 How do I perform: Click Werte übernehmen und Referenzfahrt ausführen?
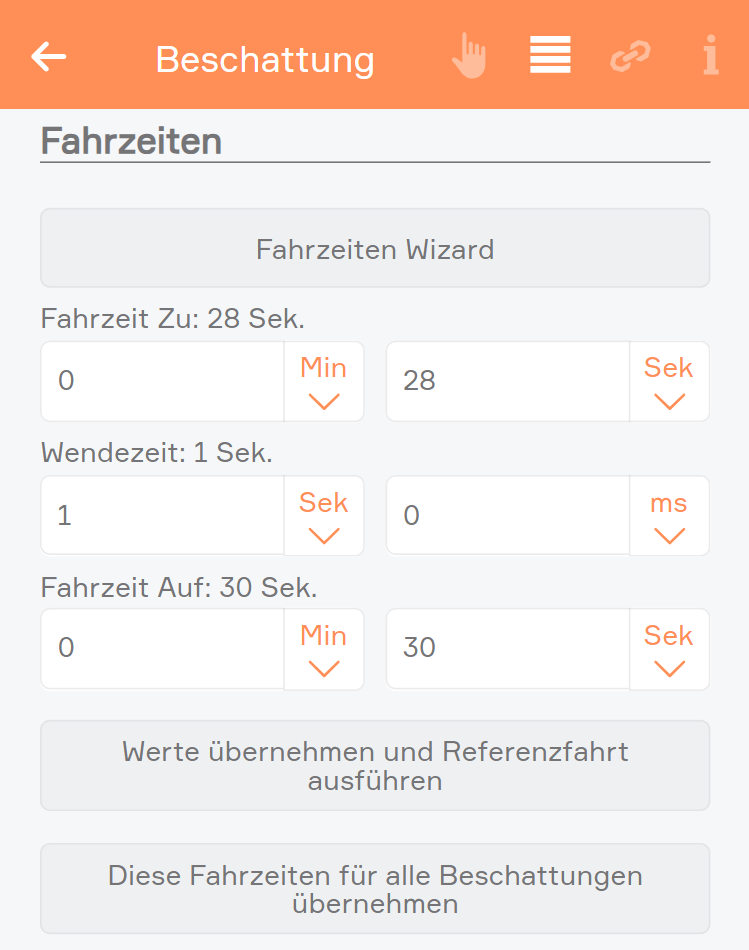375,766
